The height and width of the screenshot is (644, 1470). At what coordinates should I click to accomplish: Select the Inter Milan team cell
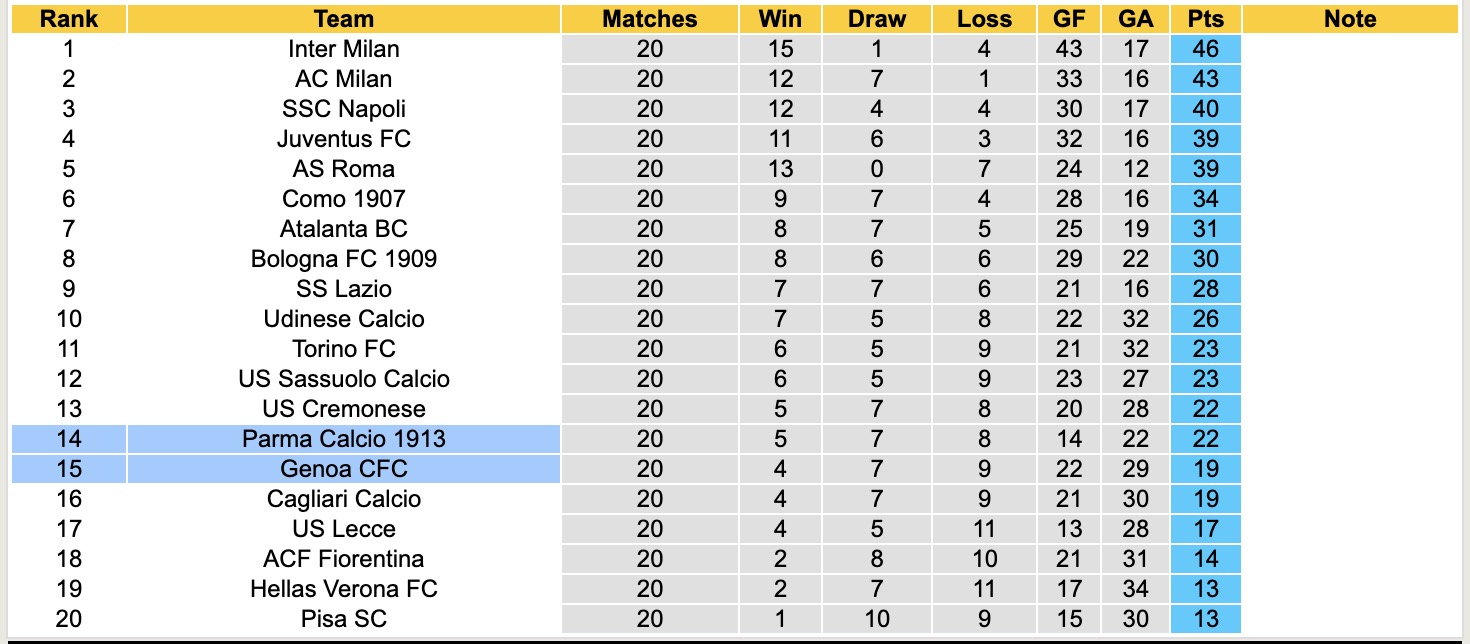343,49
